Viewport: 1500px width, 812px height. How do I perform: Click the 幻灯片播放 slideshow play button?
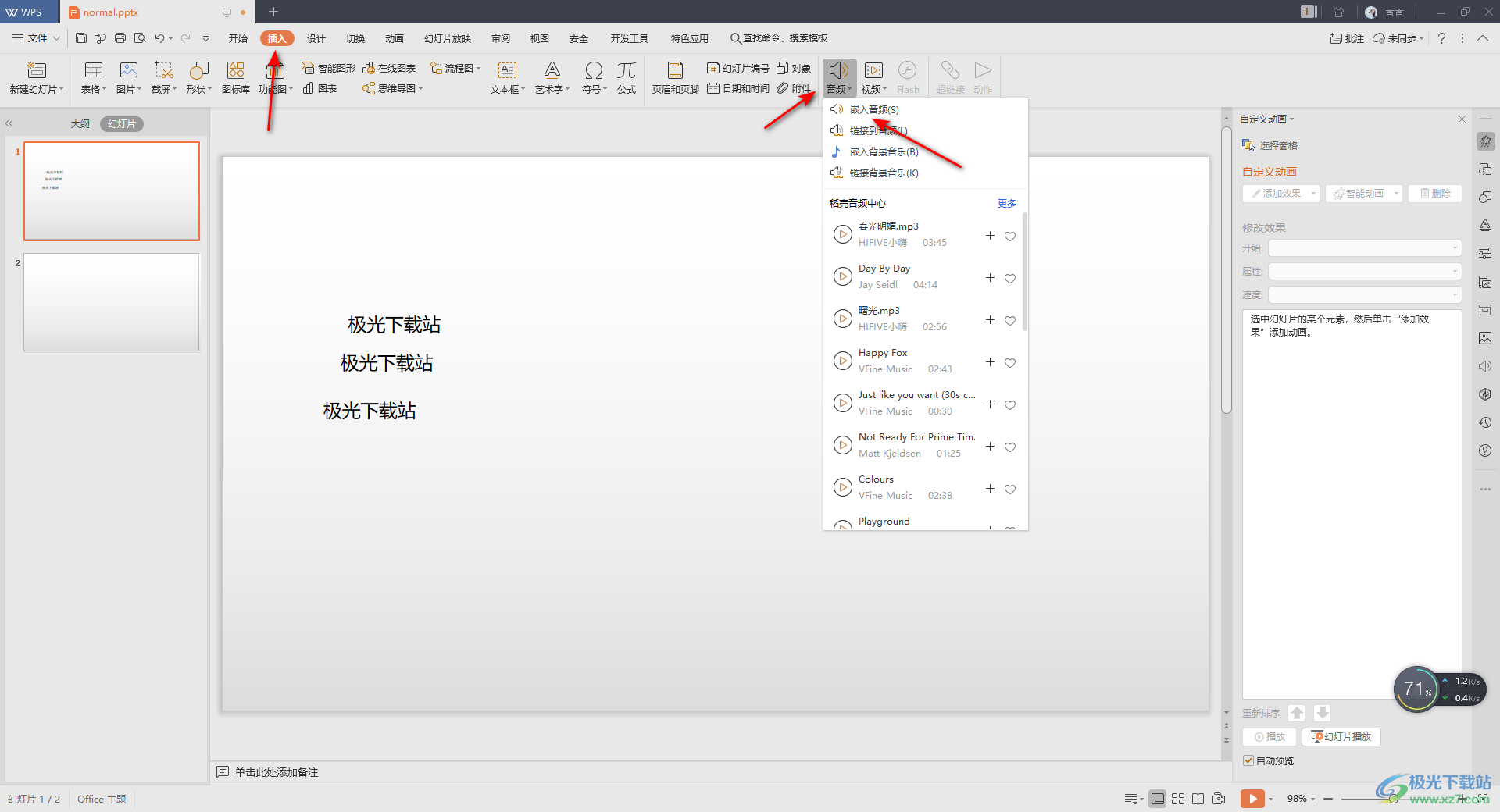tap(1341, 737)
